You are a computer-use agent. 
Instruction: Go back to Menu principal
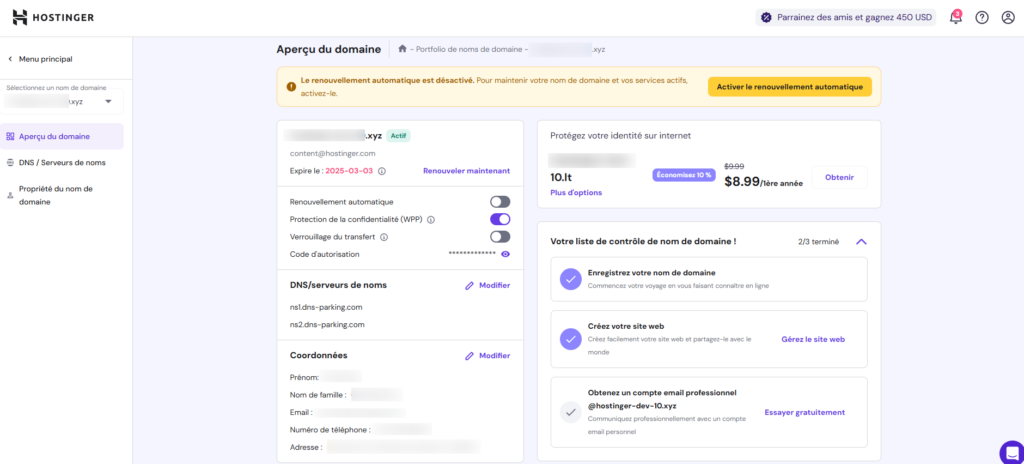point(46,59)
